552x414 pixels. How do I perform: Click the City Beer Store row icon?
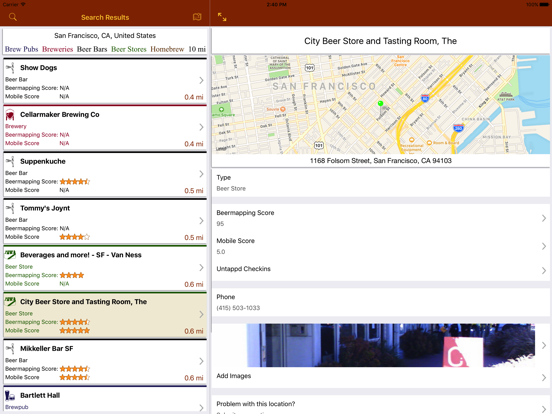(x=10, y=301)
